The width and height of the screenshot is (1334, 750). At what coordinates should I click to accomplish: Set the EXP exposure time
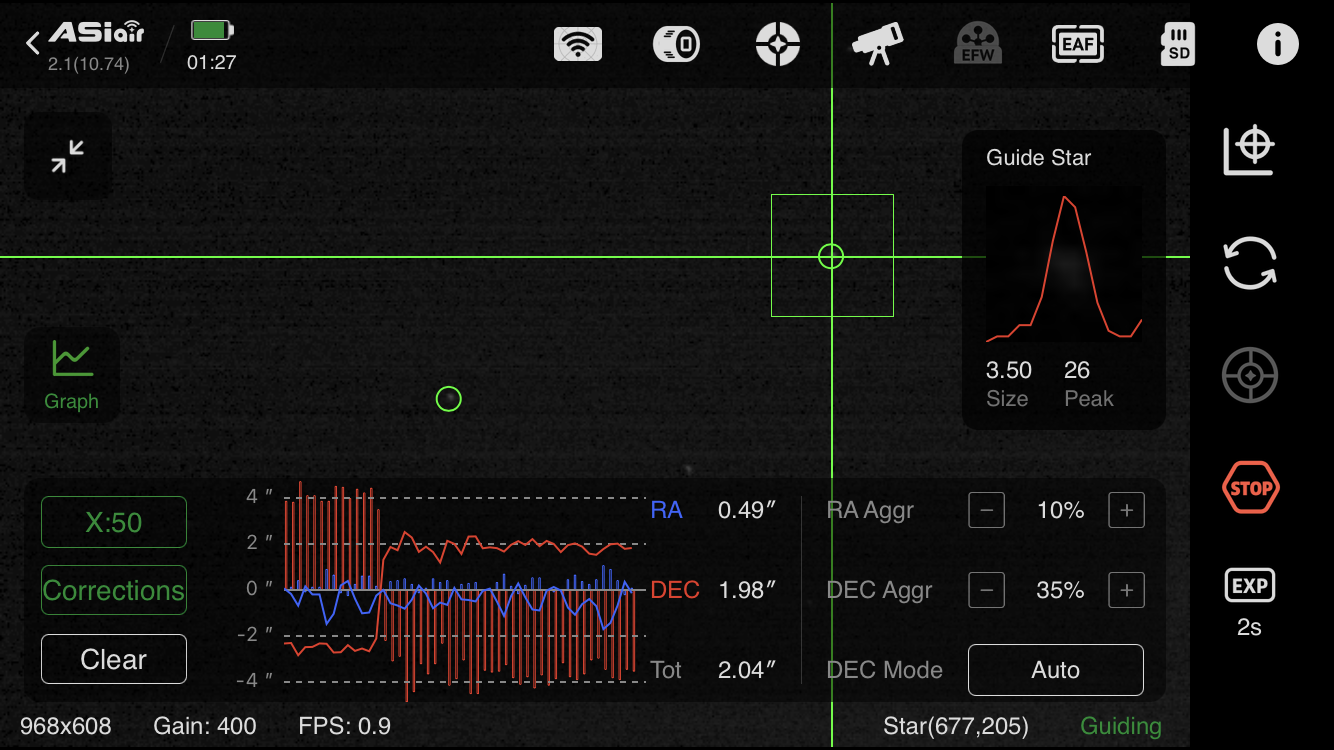pos(1249,600)
